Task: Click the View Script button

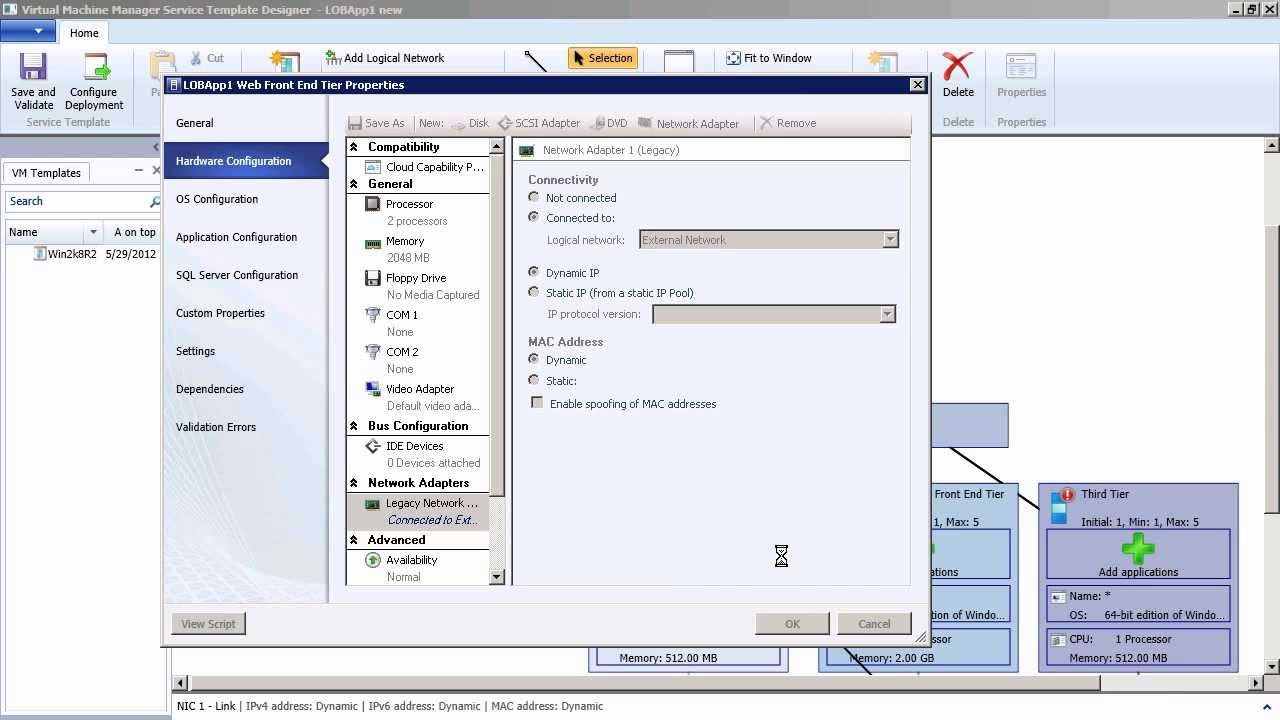Action: (x=208, y=624)
